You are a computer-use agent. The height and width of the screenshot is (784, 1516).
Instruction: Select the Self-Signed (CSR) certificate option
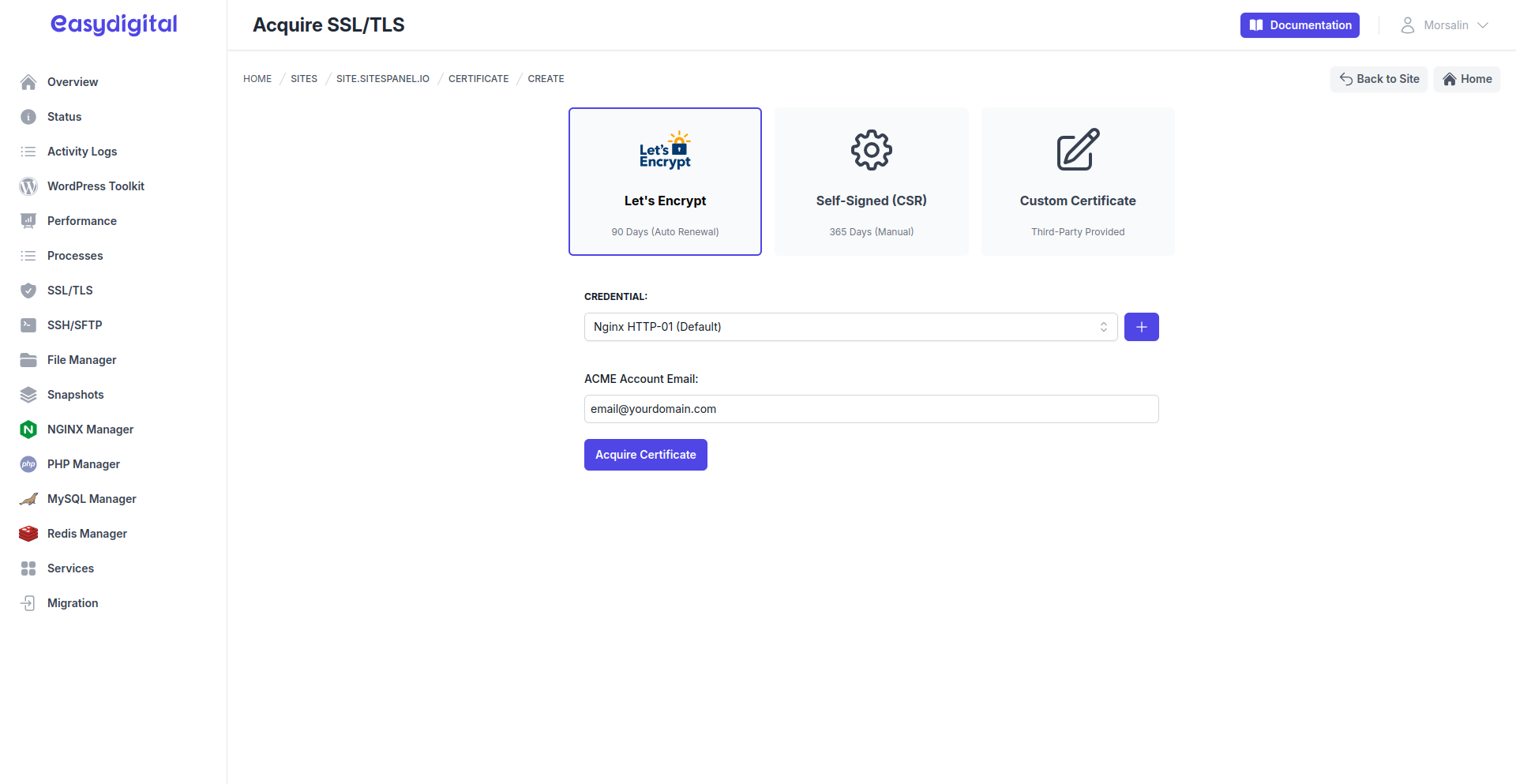[x=871, y=181]
